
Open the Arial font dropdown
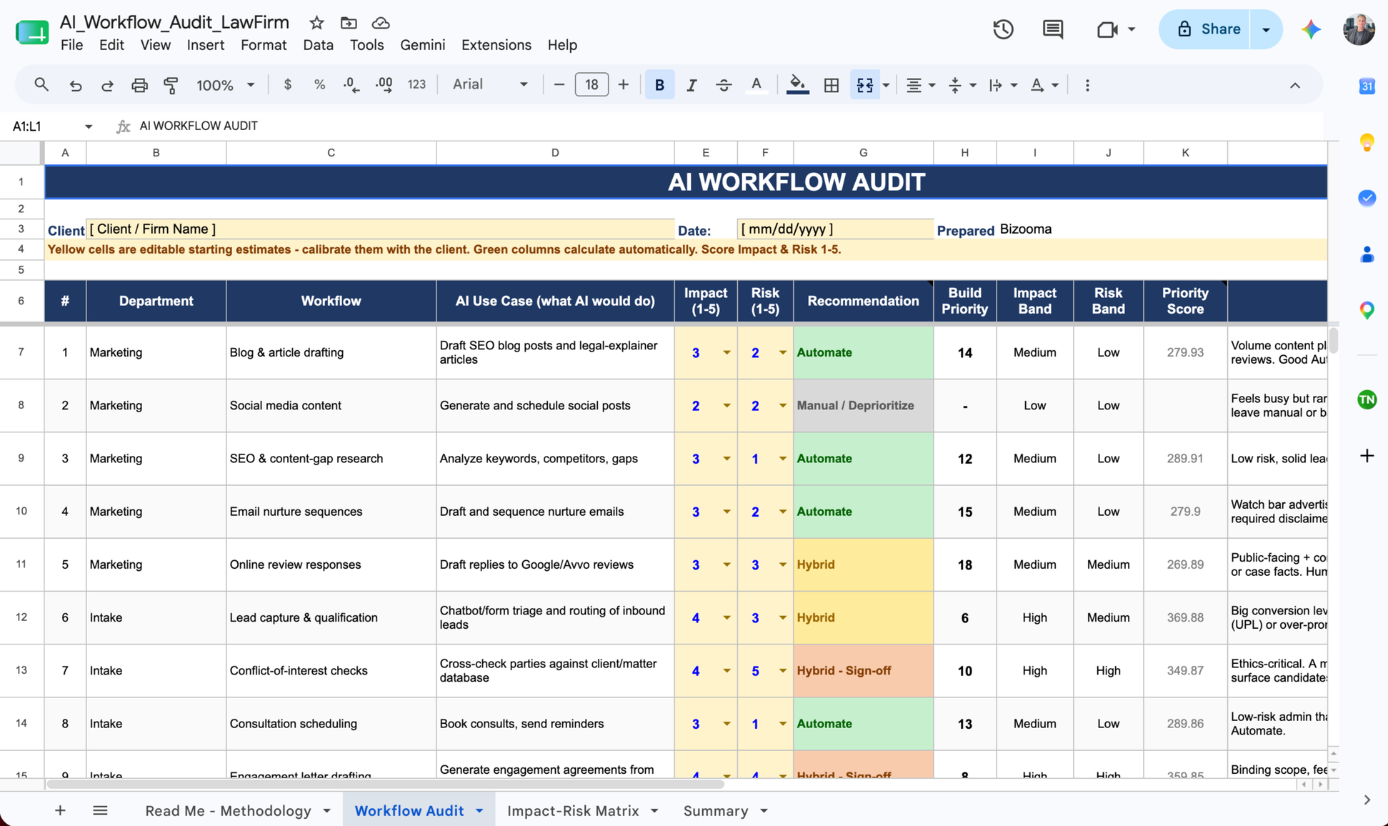click(490, 85)
